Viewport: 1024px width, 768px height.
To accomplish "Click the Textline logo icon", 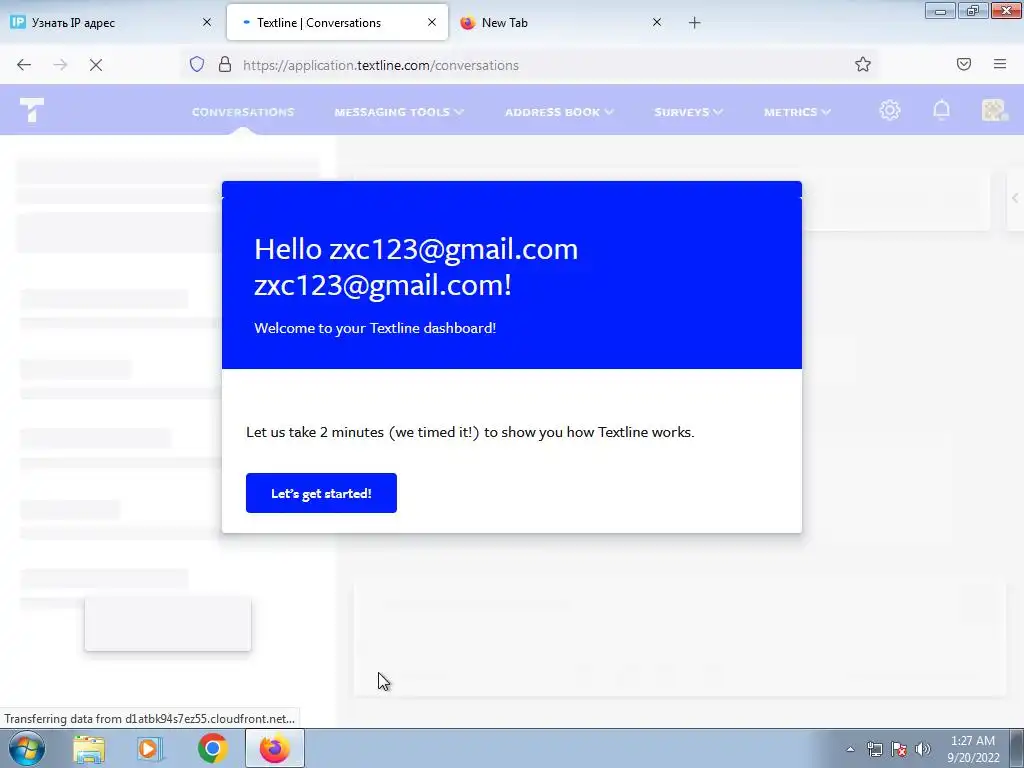I will tap(31, 110).
